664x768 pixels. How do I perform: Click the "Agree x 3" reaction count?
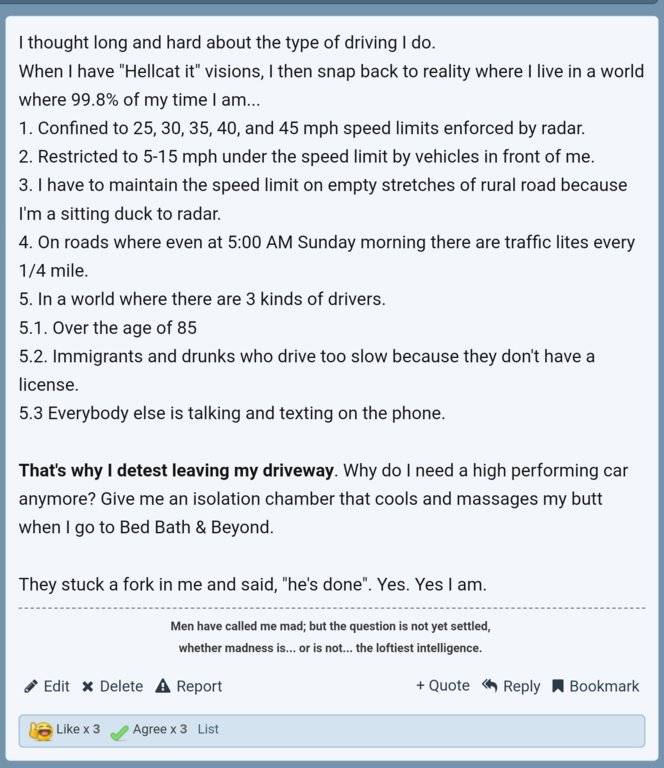pyautogui.click(x=160, y=730)
